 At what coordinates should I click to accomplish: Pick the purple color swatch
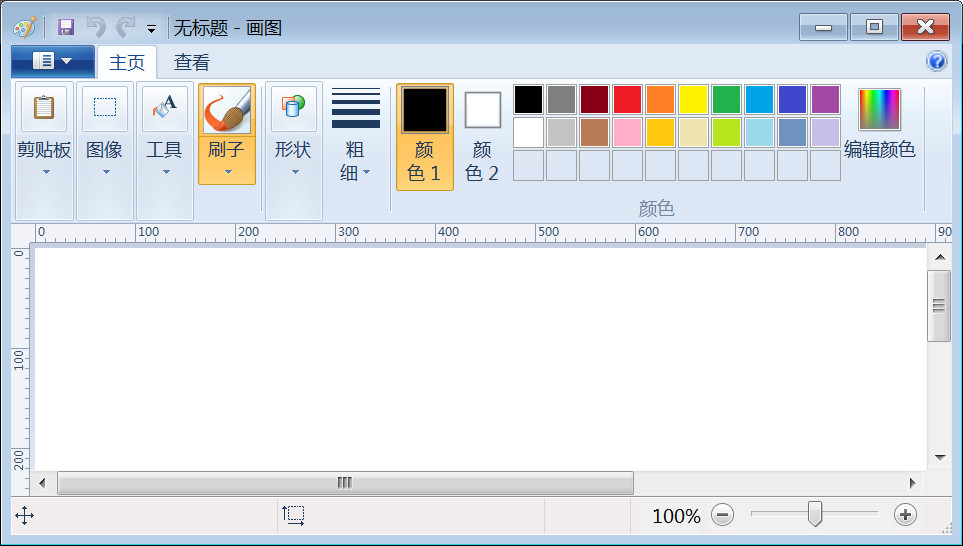pos(825,99)
